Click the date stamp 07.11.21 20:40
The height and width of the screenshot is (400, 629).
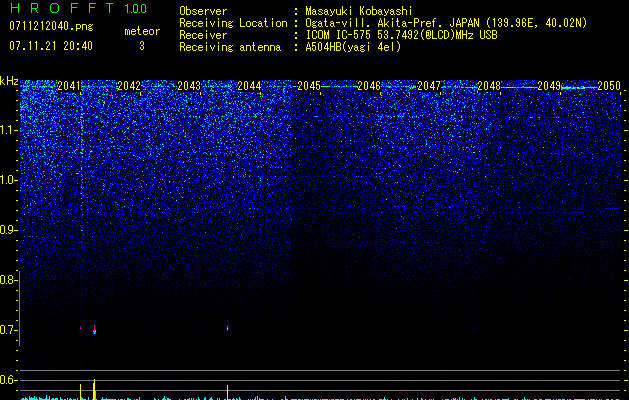(51, 46)
